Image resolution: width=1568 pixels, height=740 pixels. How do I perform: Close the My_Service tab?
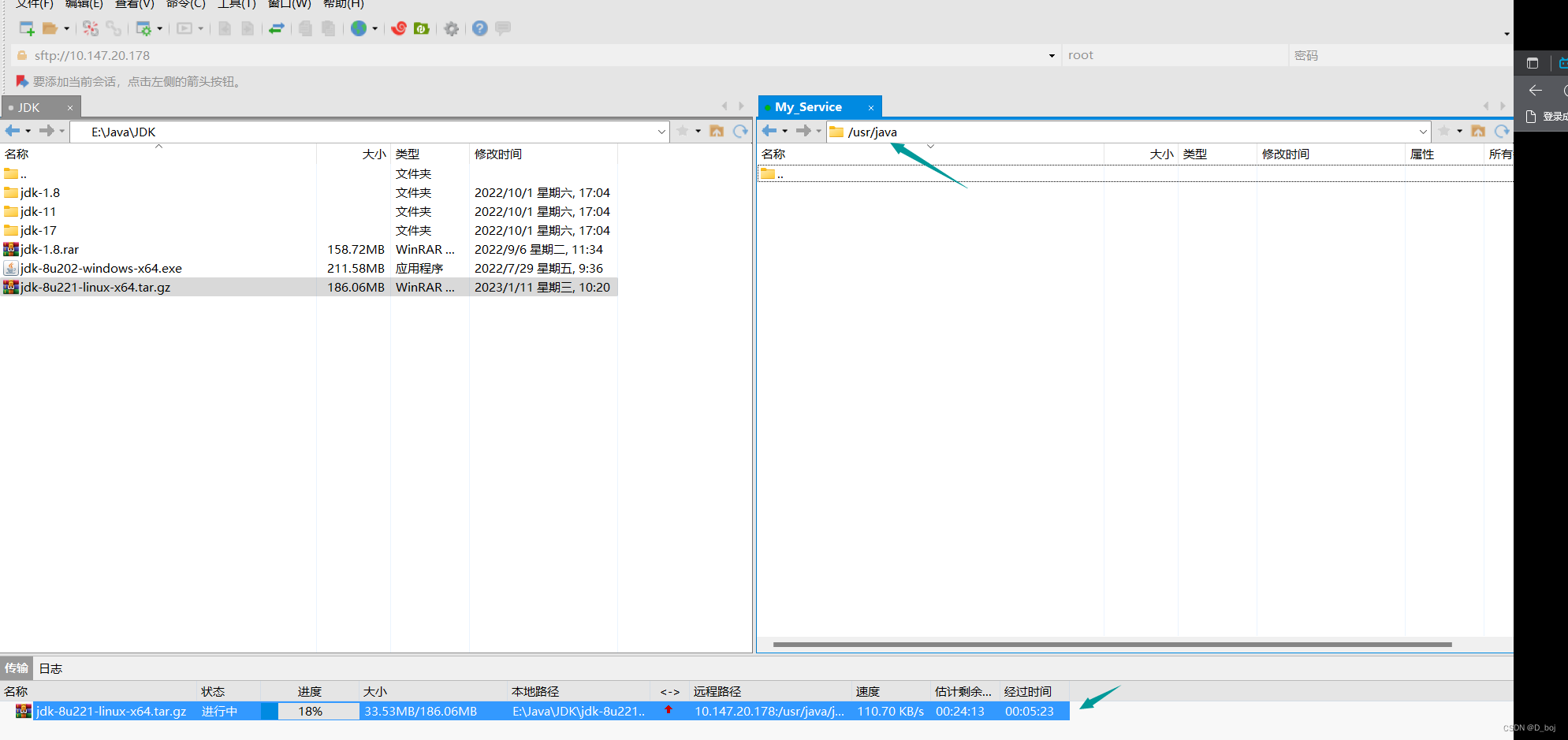[871, 108]
